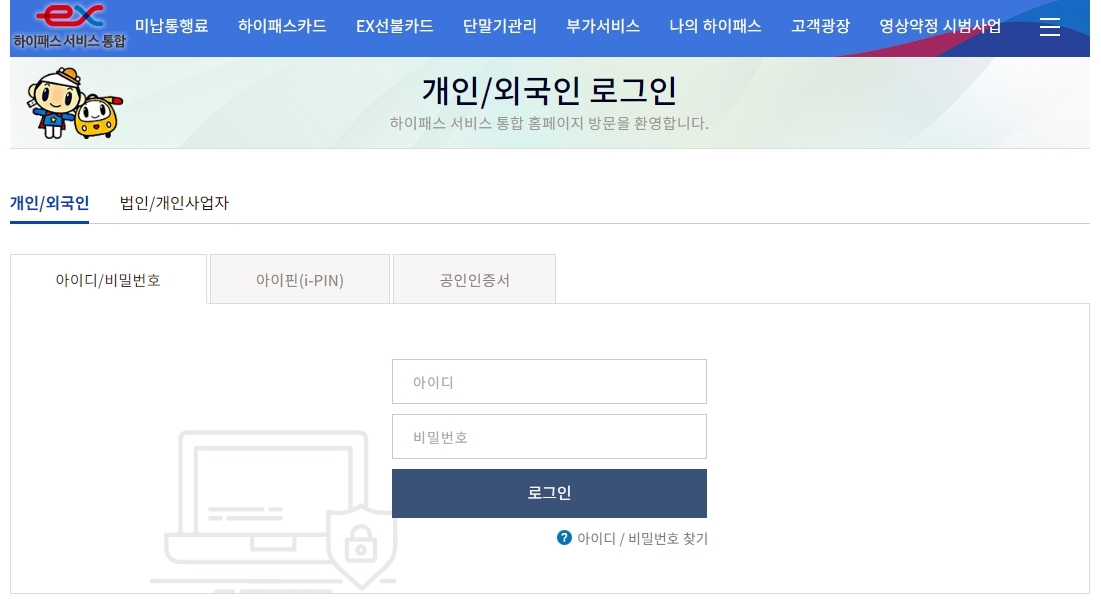Open the 영상약정 시범사업 menu

point(940,26)
